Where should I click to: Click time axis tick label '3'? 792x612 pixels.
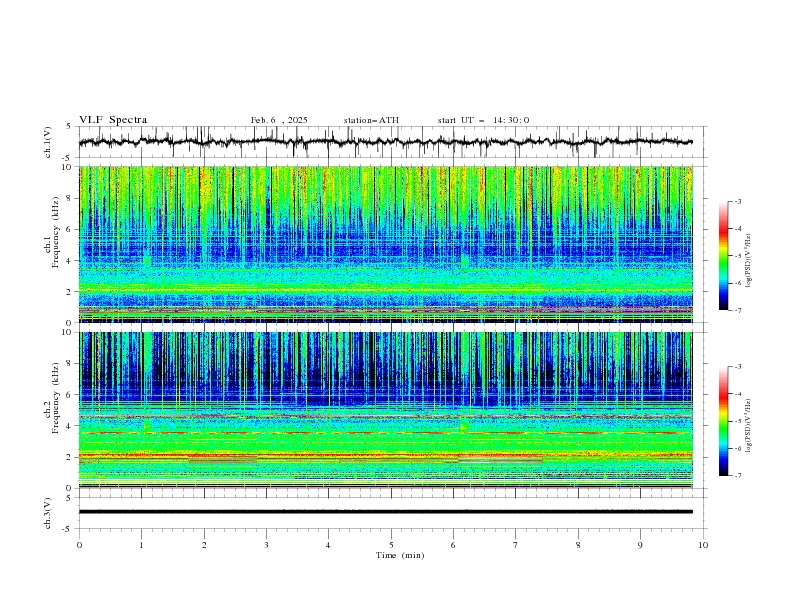point(266,545)
